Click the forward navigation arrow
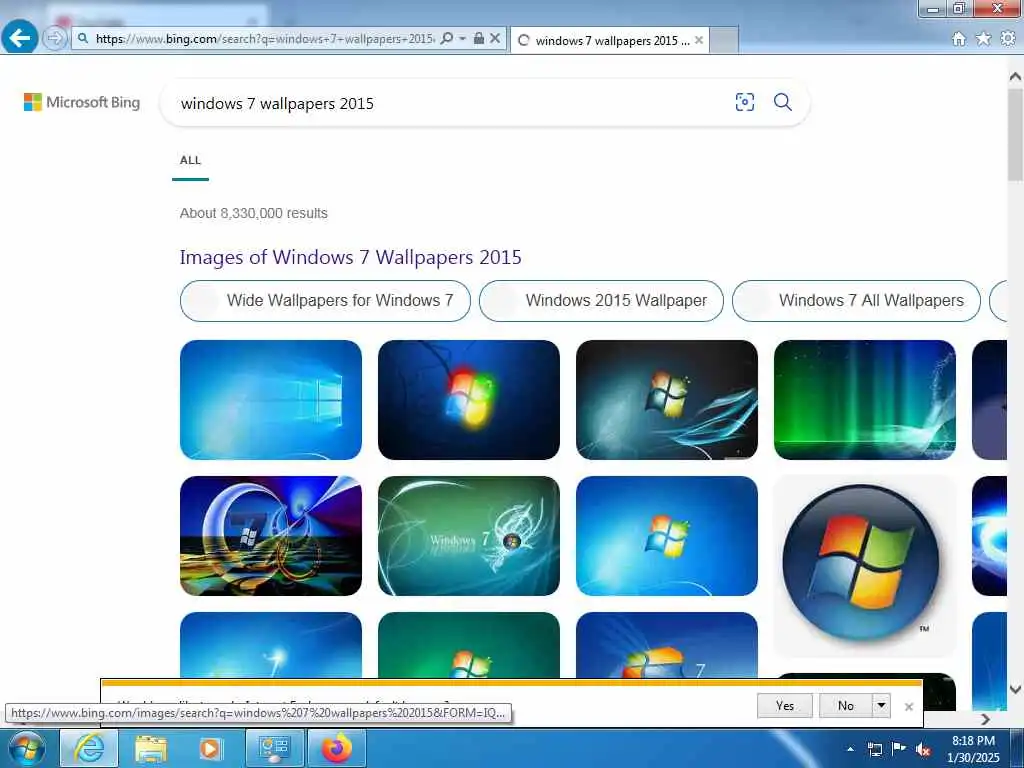Image resolution: width=1024 pixels, height=768 pixels. coord(55,39)
